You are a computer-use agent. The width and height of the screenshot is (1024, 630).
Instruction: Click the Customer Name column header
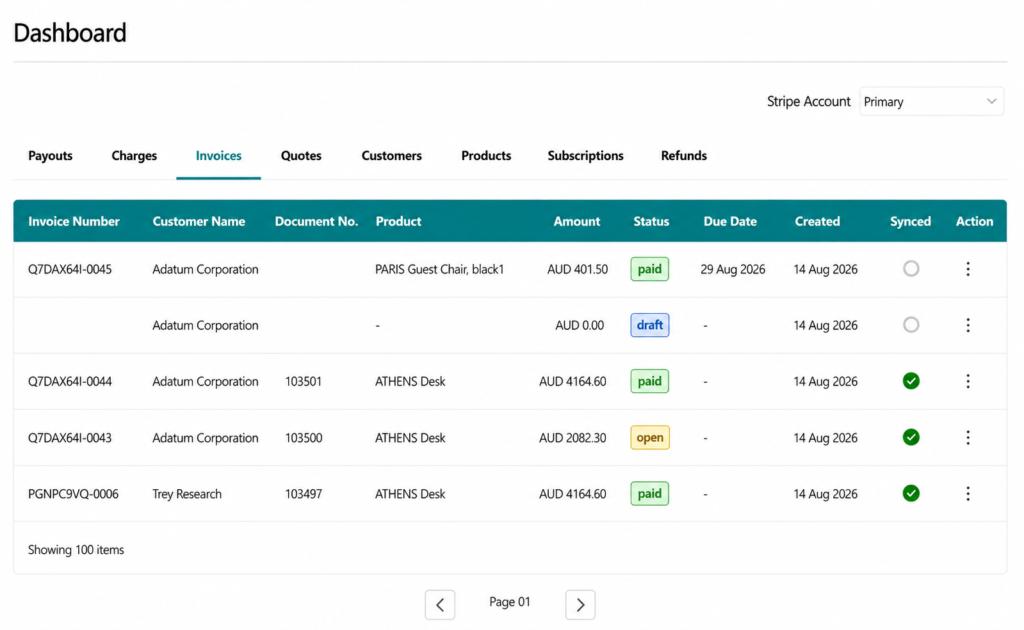(199, 221)
